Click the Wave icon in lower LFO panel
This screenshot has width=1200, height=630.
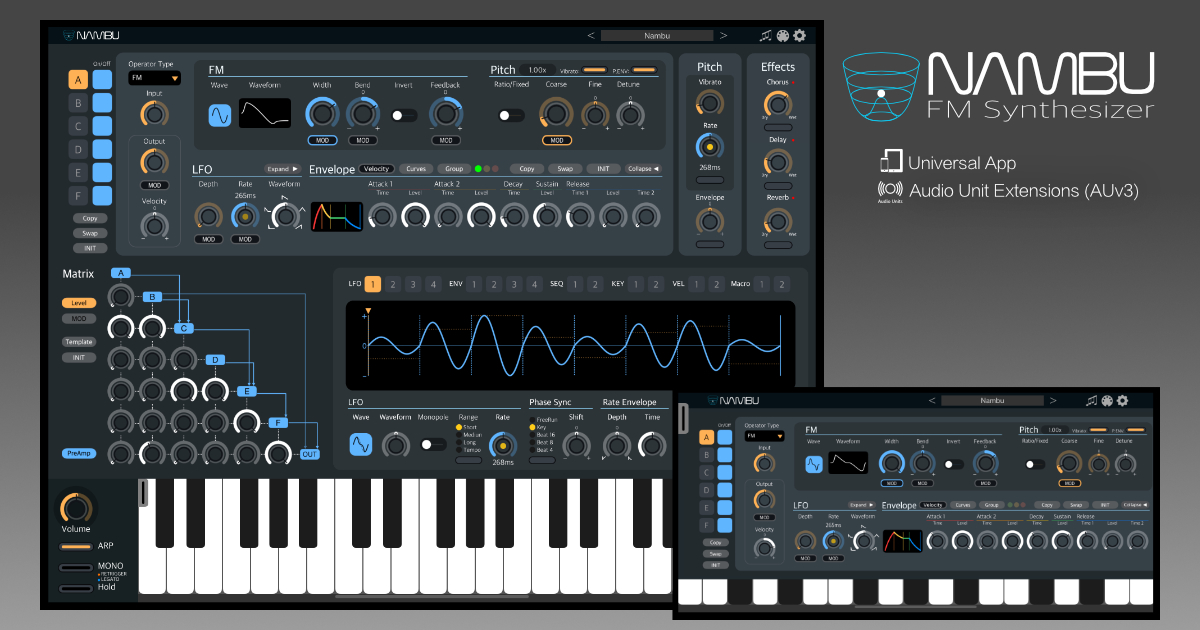[x=361, y=442]
